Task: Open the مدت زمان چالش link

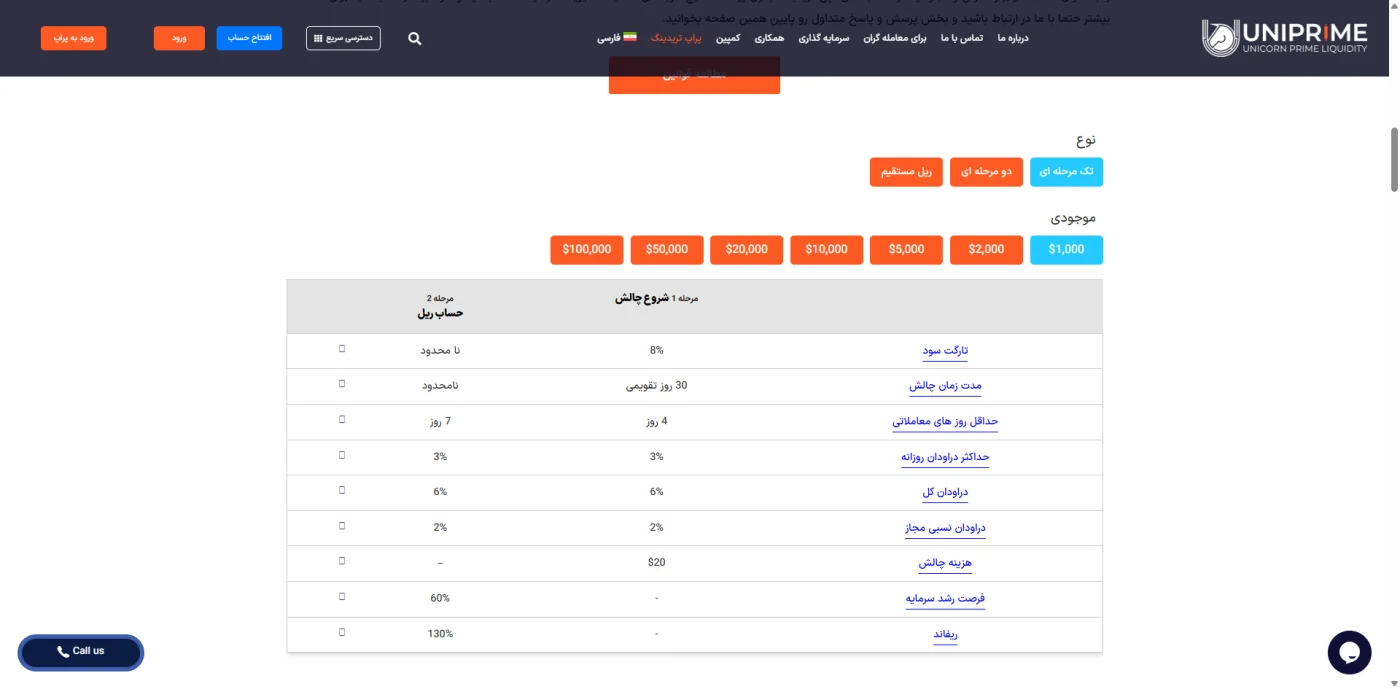Action: pyautogui.click(x=945, y=386)
